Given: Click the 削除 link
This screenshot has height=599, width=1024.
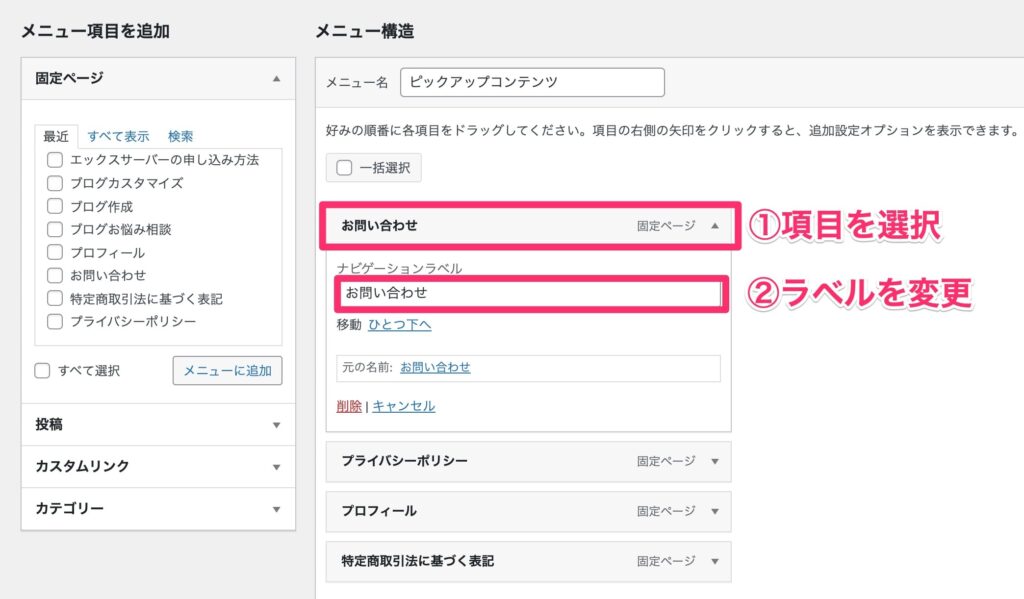Looking at the screenshot, I should click(349, 406).
